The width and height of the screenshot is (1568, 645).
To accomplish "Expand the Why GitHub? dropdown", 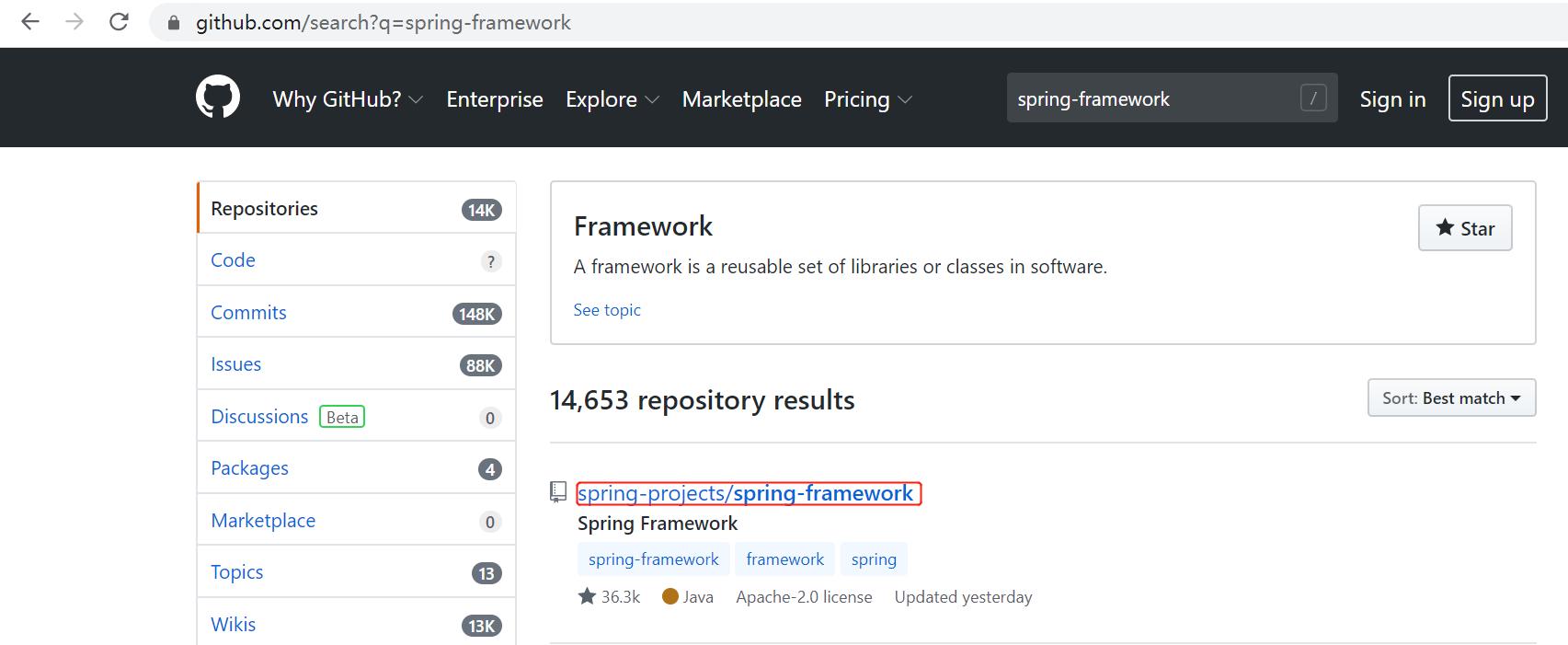I will tap(347, 99).
